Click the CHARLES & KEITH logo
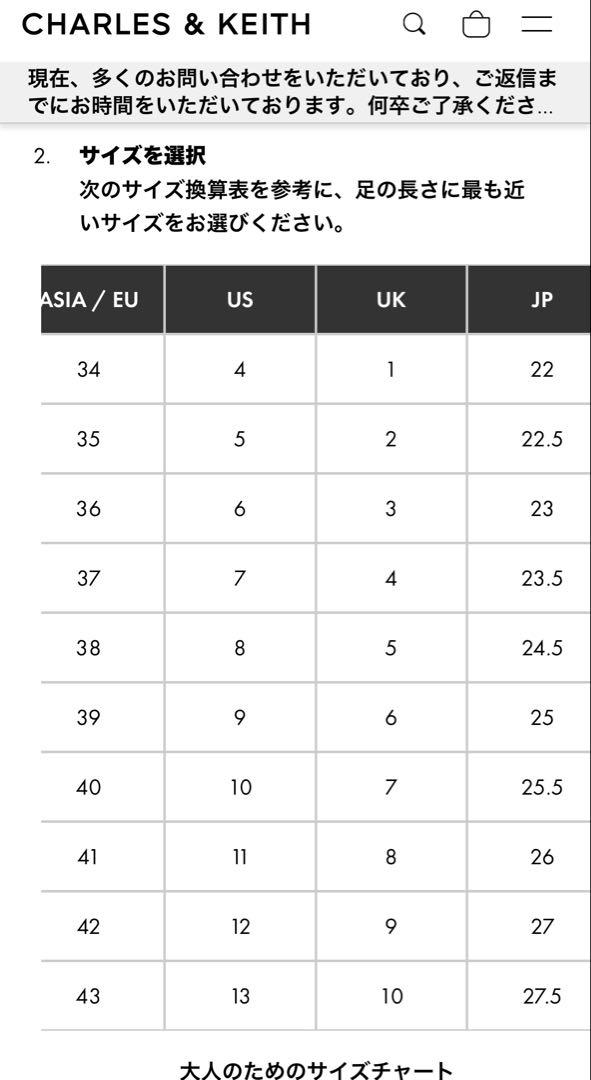Screen dimensions: 591x1080 pos(166,25)
